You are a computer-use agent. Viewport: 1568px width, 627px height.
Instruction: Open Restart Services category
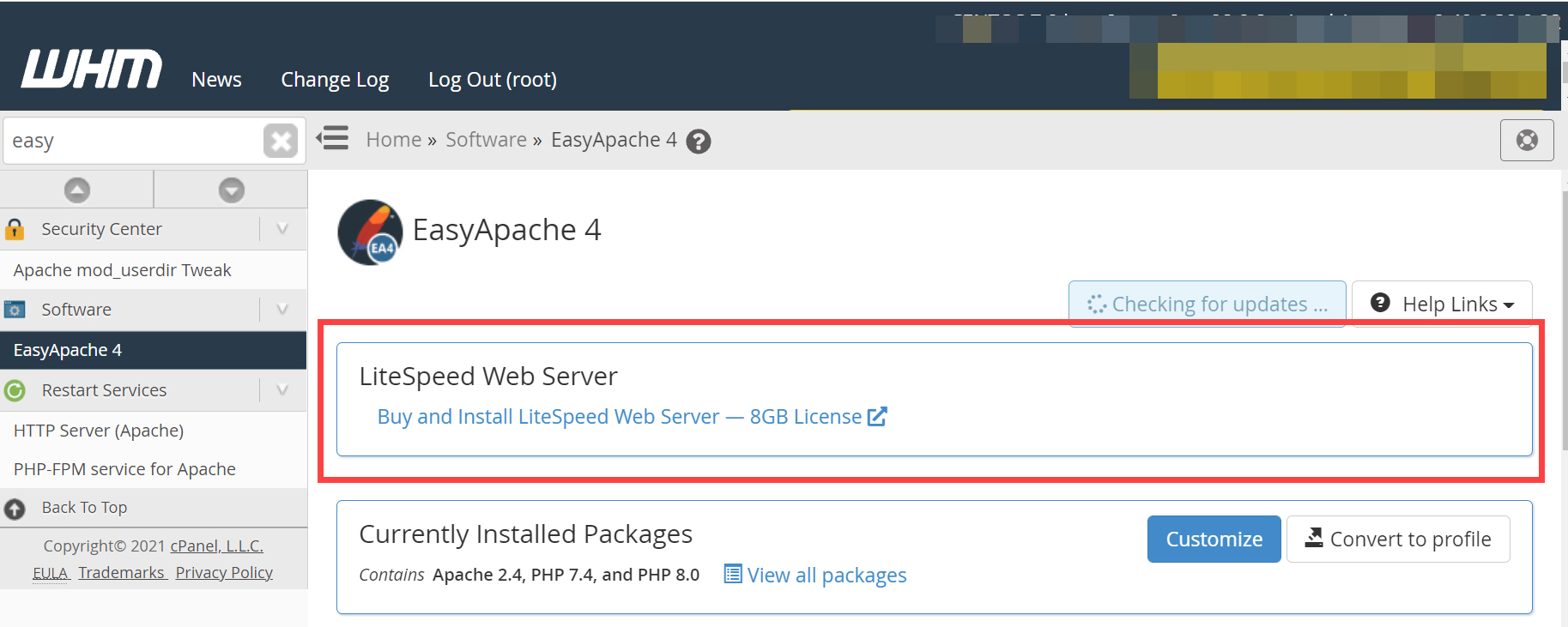[104, 390]
